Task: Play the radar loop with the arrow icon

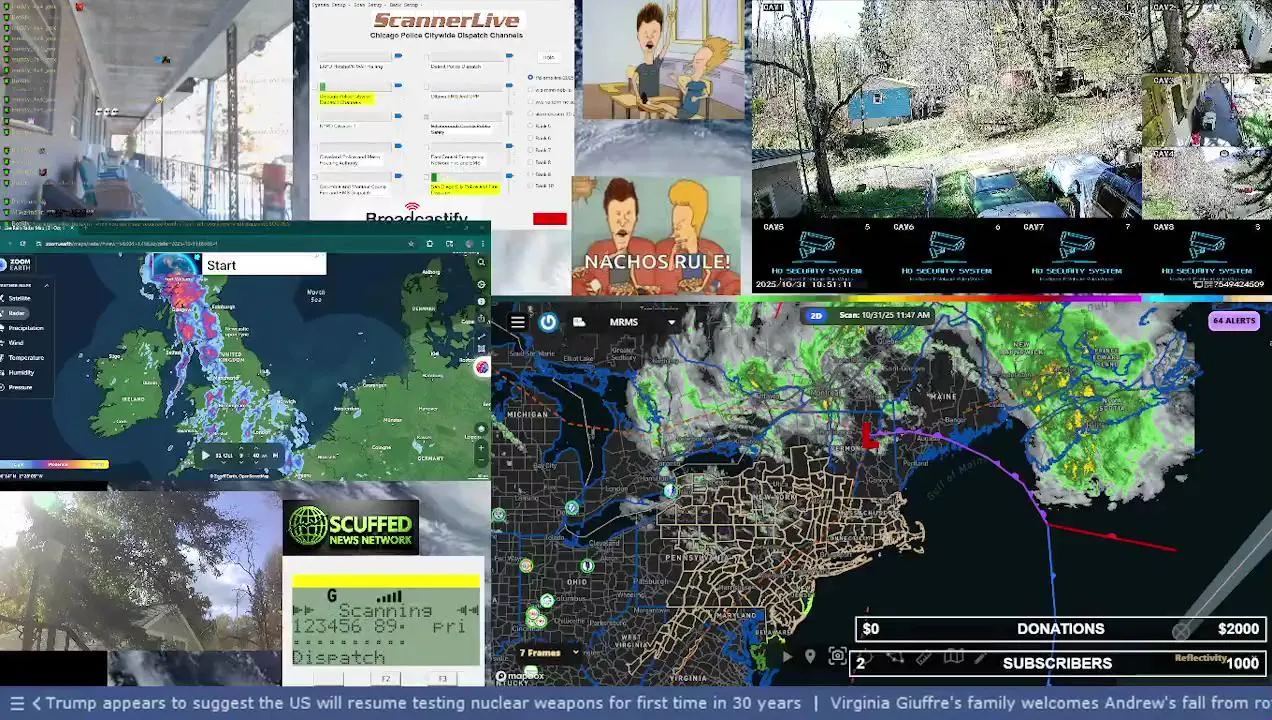Action: click(x=788, y=657)
